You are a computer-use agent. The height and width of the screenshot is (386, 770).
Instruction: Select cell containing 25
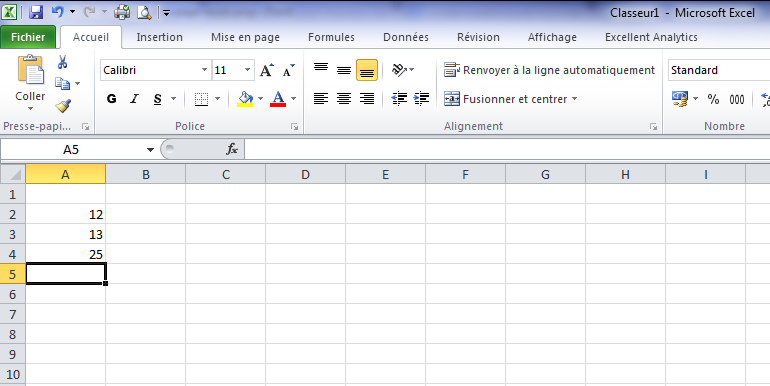(x=65, y=254)
